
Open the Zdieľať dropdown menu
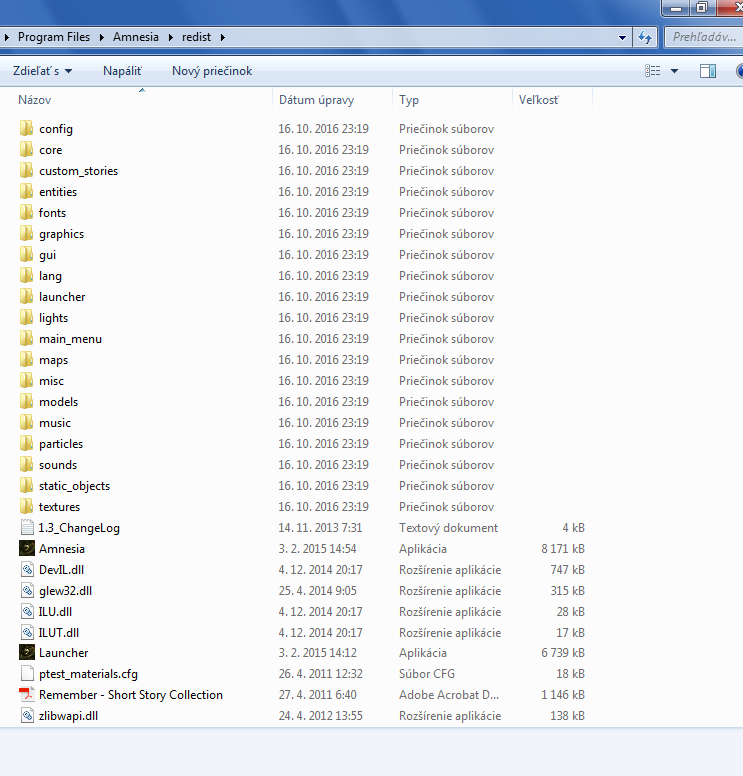[42, 71]
